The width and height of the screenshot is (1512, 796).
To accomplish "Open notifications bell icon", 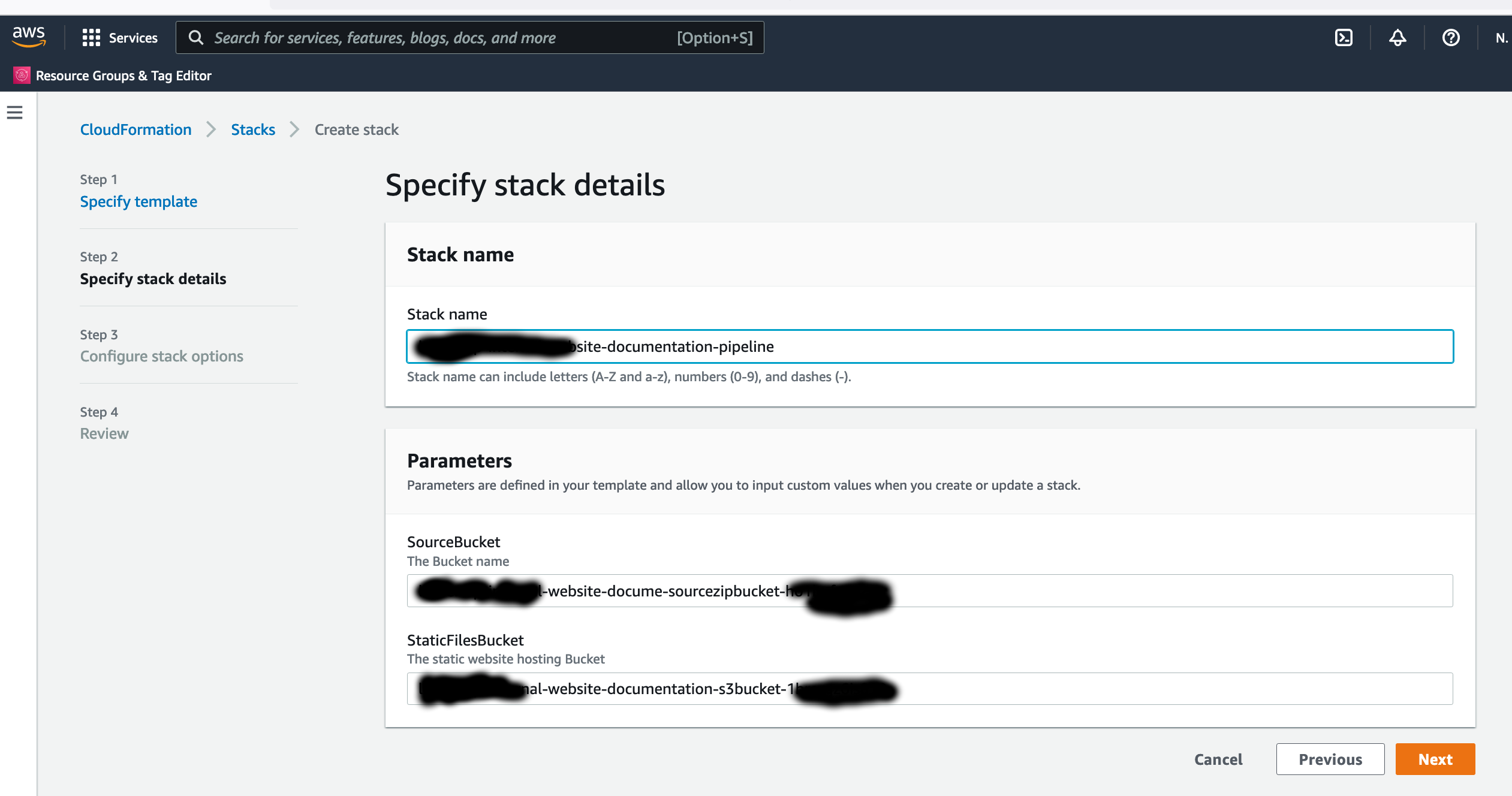I will 1397,38.
